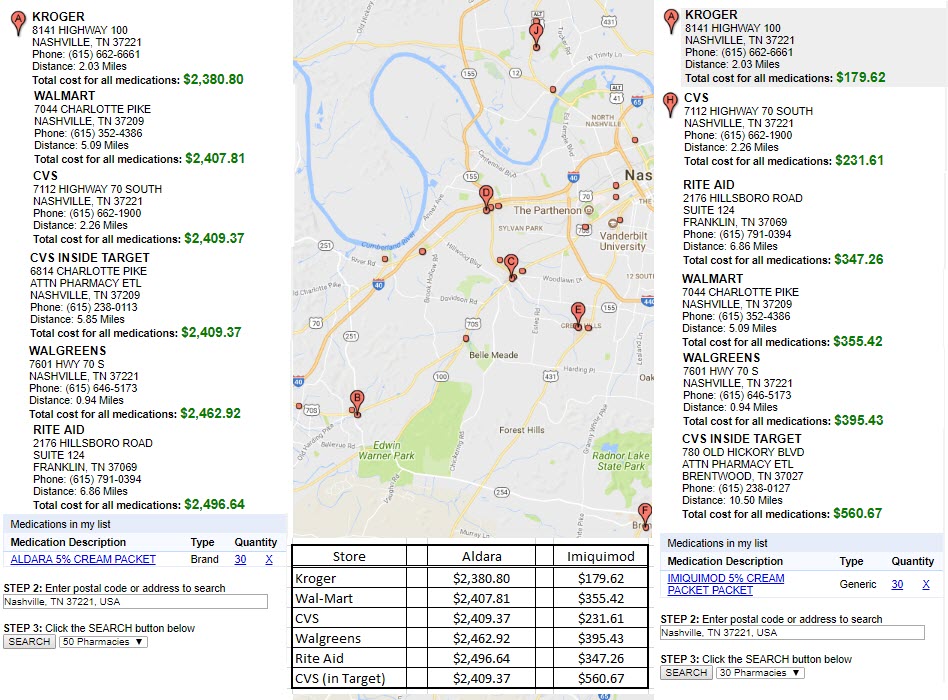This screenshot has width=948, height=700.
Task: Click marker A beside Kroger in the Aldara list
Action: 18,23
